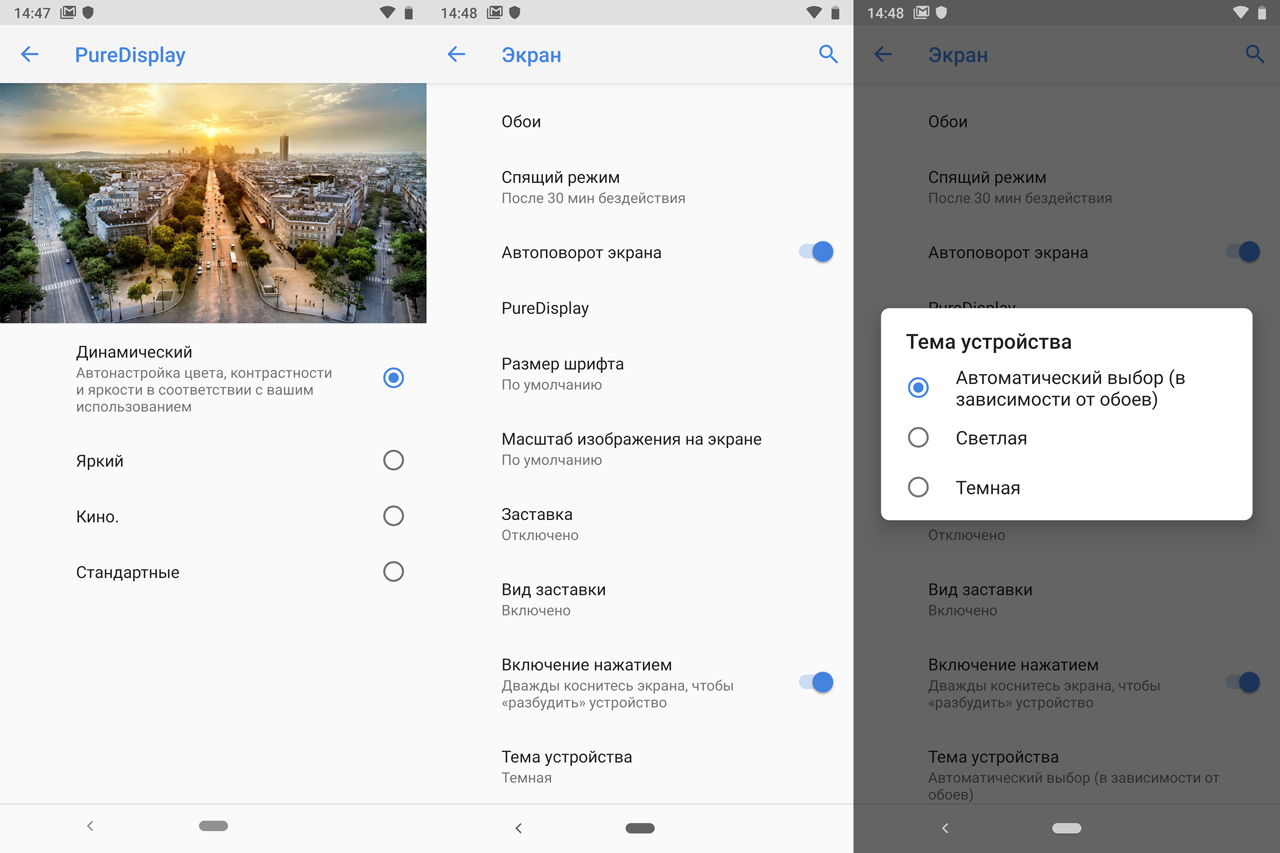Tap battery icon in middle screen status bar
Image resolution: width=1280 pixels, height=853 pixels.
(835, 13)
